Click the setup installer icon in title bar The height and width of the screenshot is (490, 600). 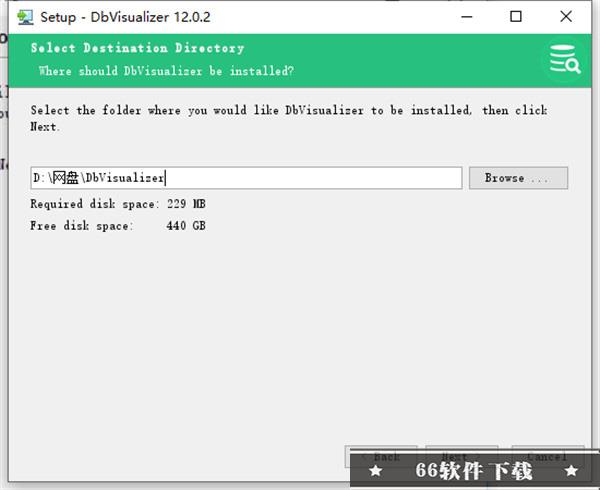[25, 17]
